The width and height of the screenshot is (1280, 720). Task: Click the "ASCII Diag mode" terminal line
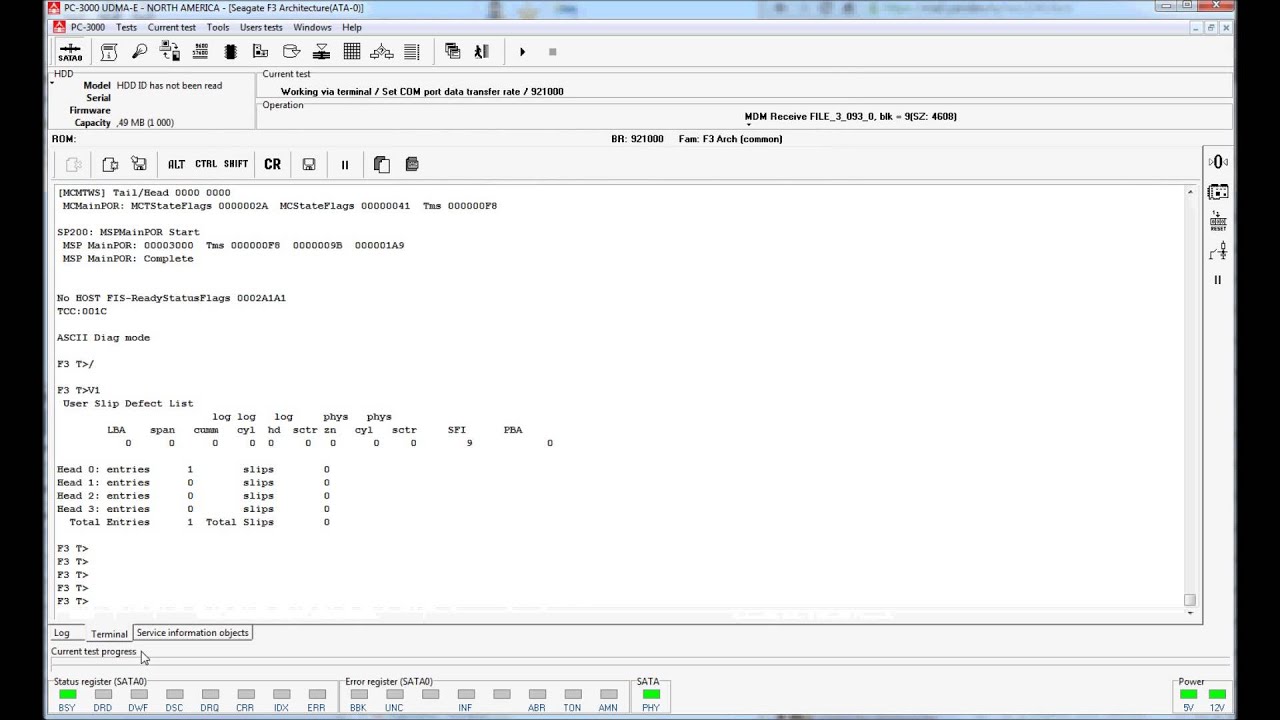tap(104, 338)
